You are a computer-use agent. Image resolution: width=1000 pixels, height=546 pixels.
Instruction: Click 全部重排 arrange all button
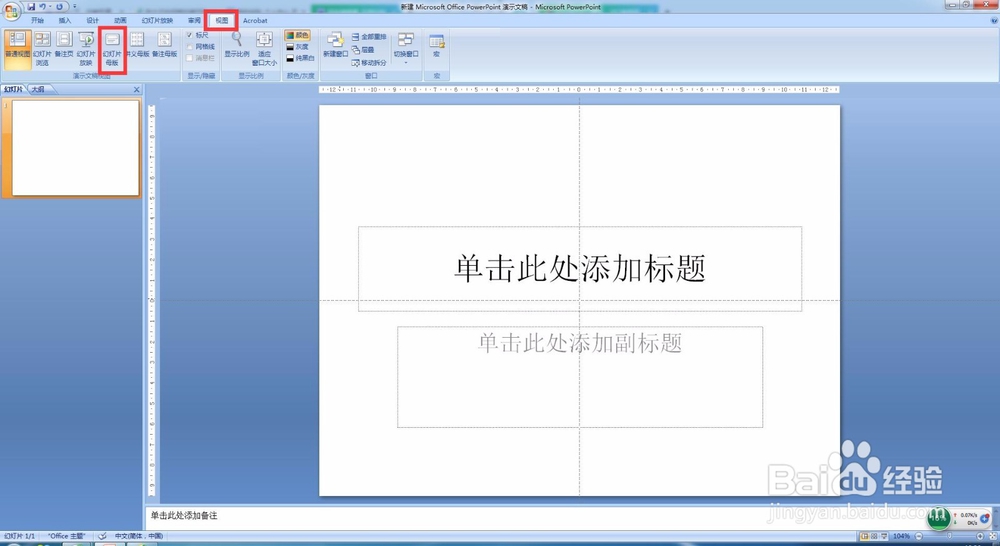[369, 37]
